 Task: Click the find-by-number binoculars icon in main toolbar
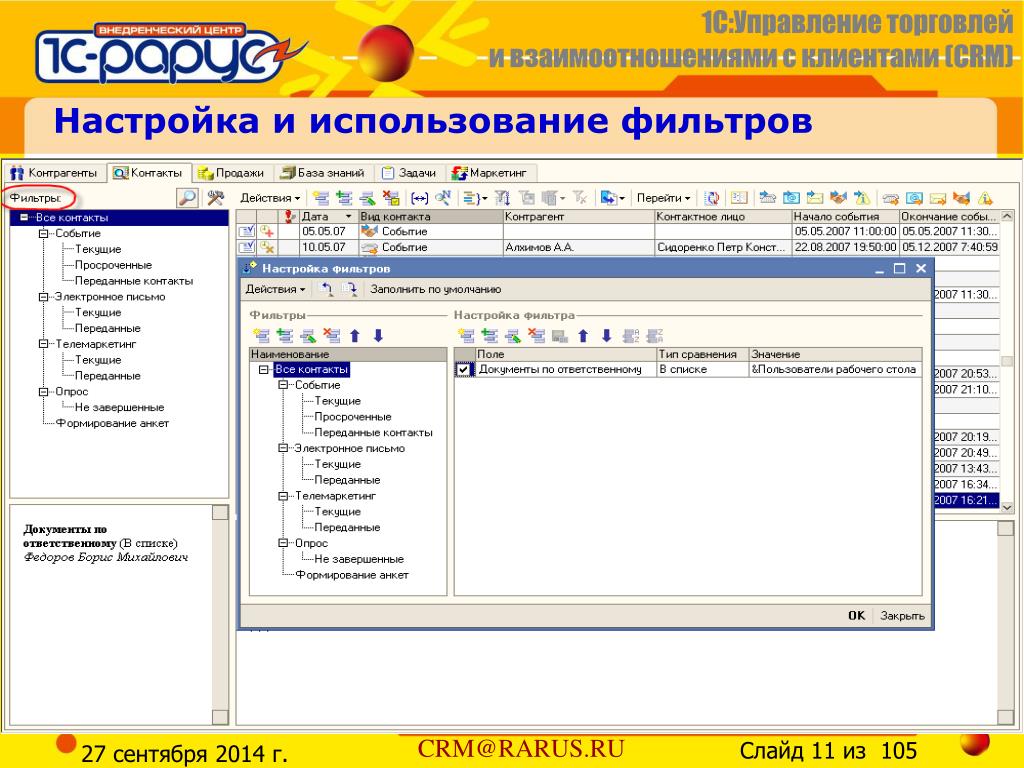tap(443, 198)
